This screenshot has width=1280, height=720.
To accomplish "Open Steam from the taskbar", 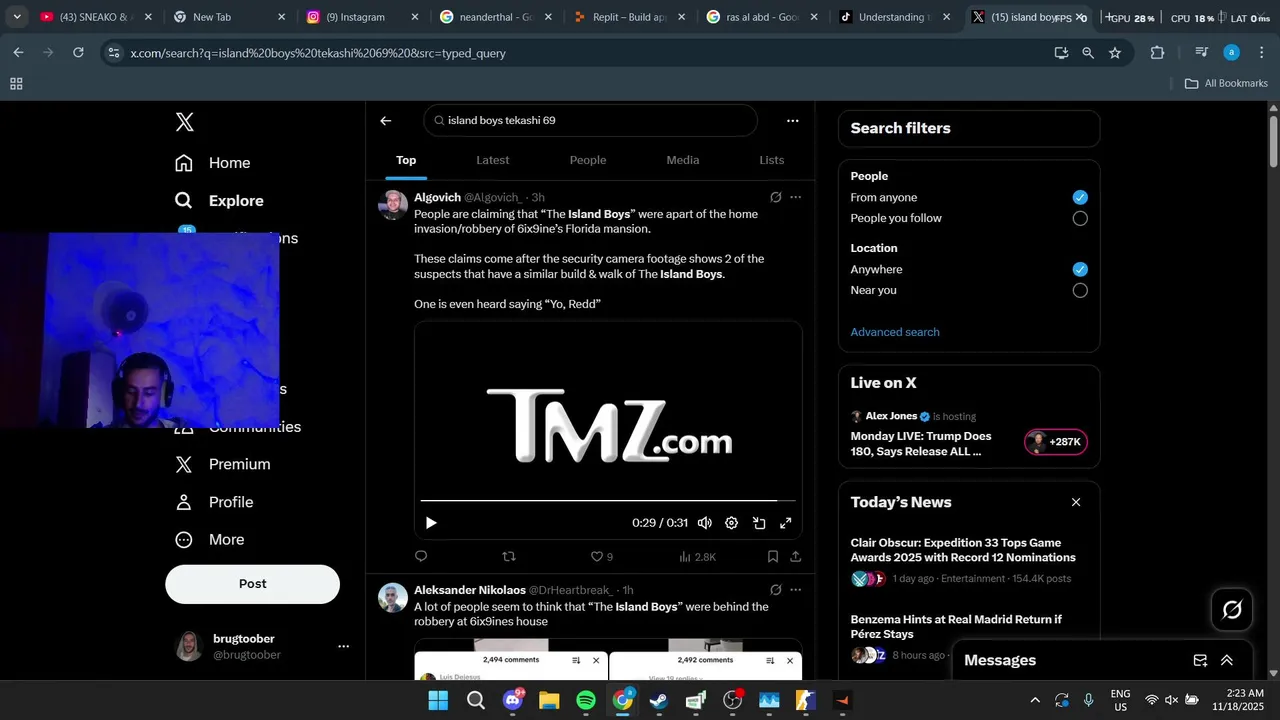I will [x=659, y=700].
